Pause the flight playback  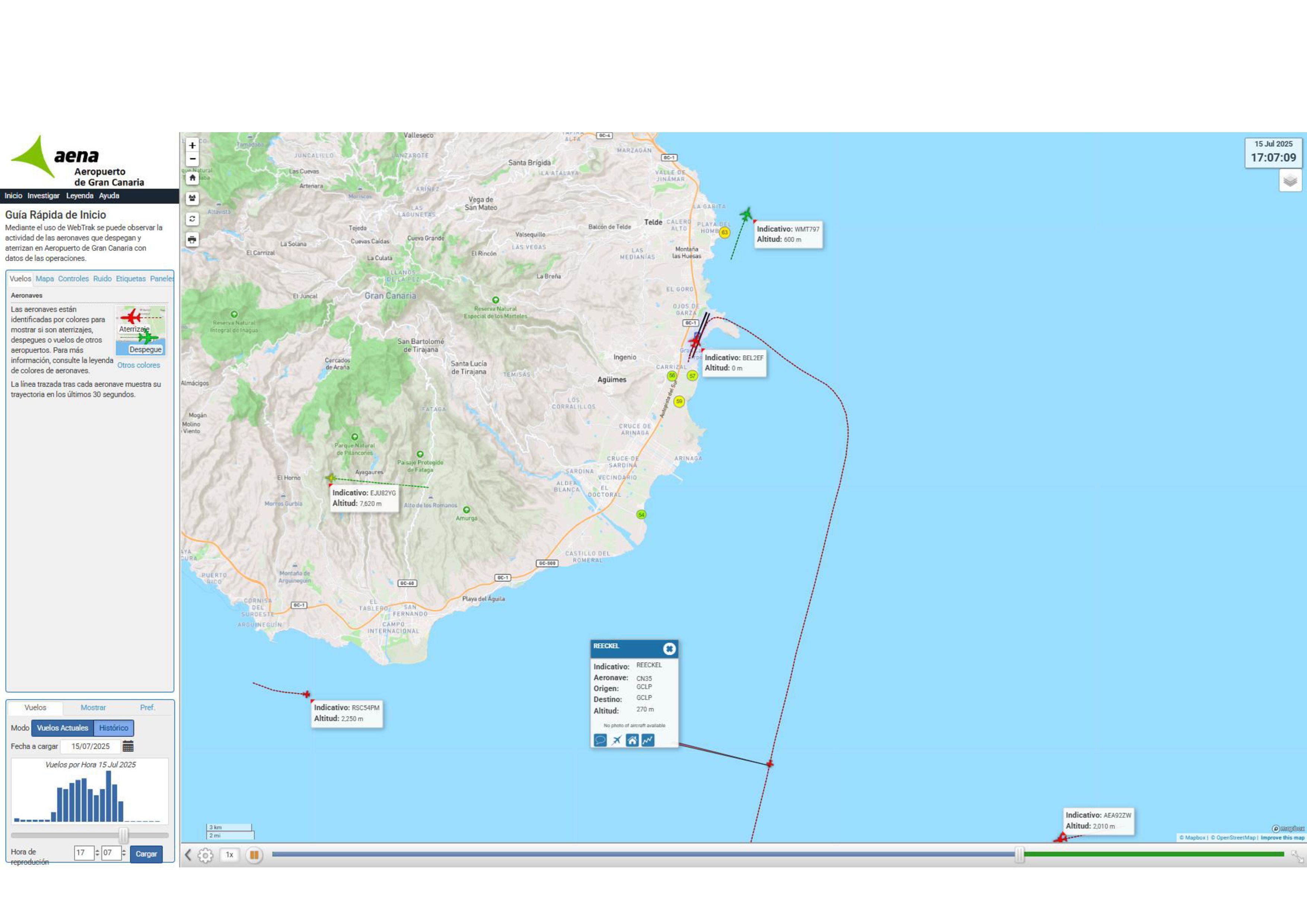pyautogui.click(x=254, y=855)
